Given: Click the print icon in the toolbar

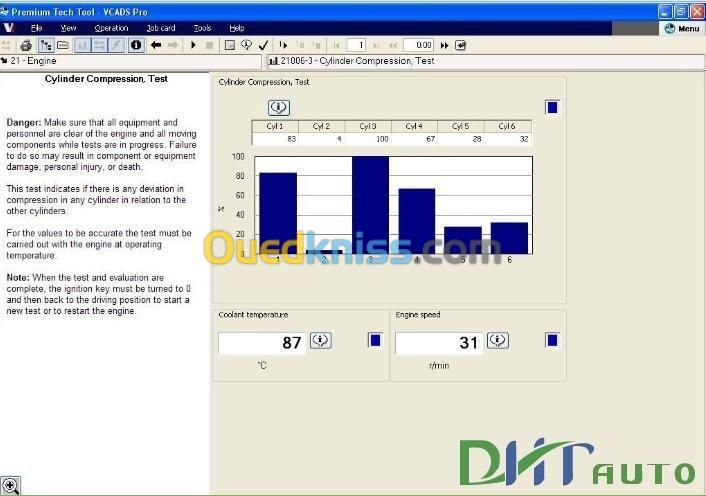Looking at the screenshot, I should 27,45.
